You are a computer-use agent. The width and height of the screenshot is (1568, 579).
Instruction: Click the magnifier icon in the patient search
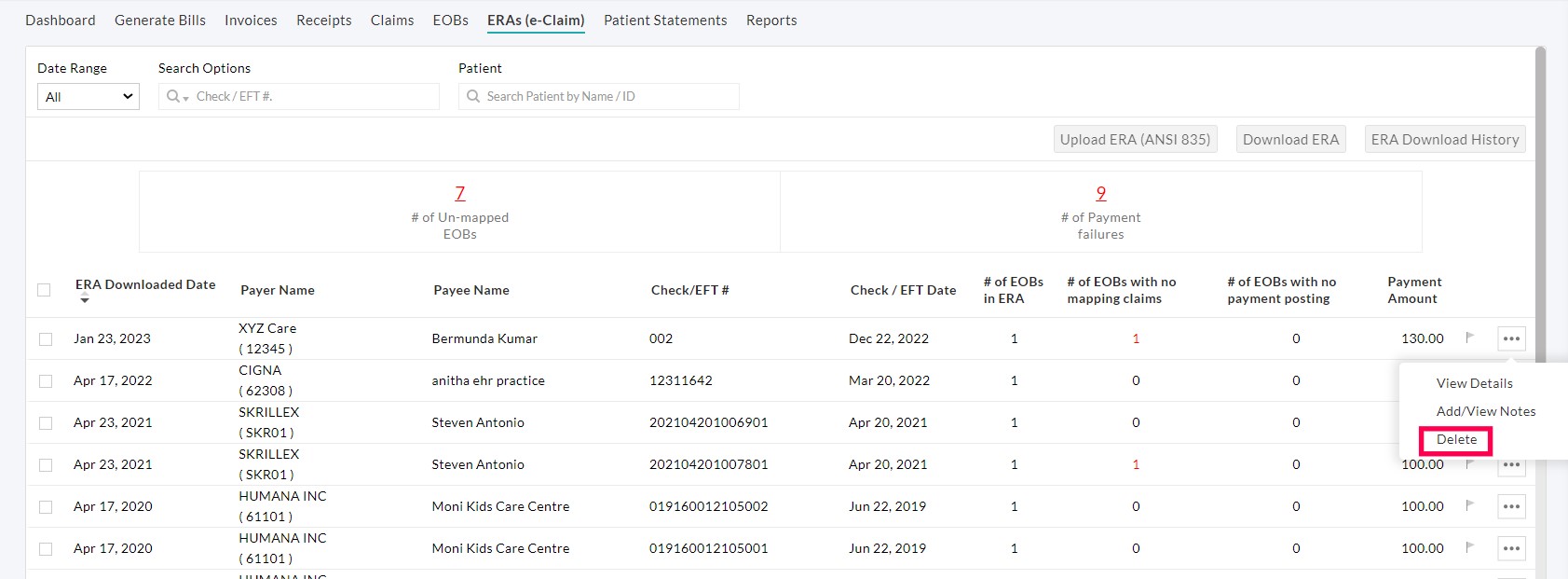473,96
